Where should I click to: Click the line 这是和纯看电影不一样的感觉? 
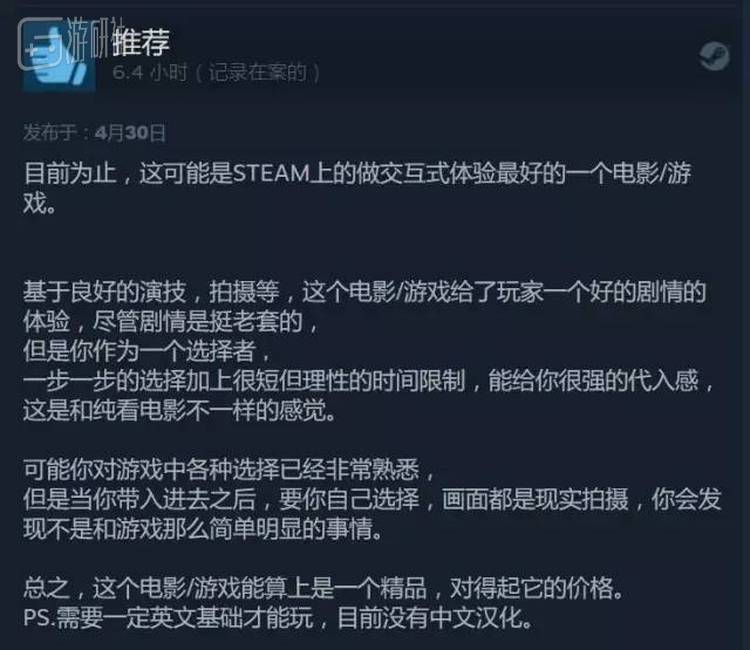point(179,410)
